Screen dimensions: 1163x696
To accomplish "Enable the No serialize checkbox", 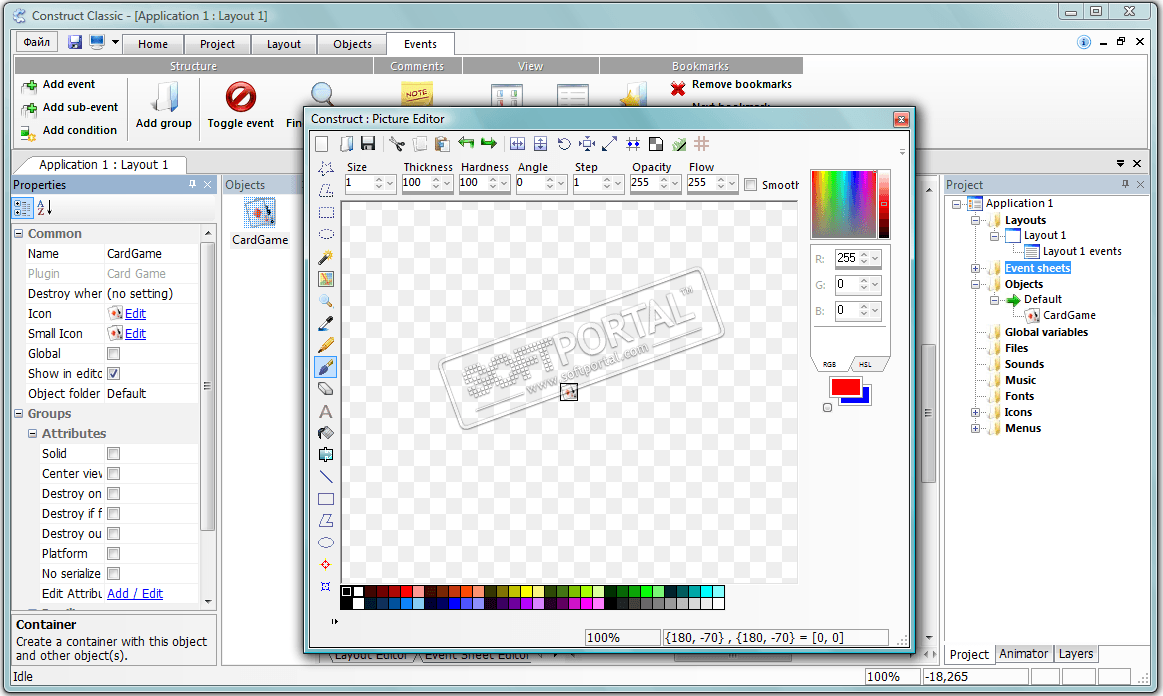I will (113, 574).
